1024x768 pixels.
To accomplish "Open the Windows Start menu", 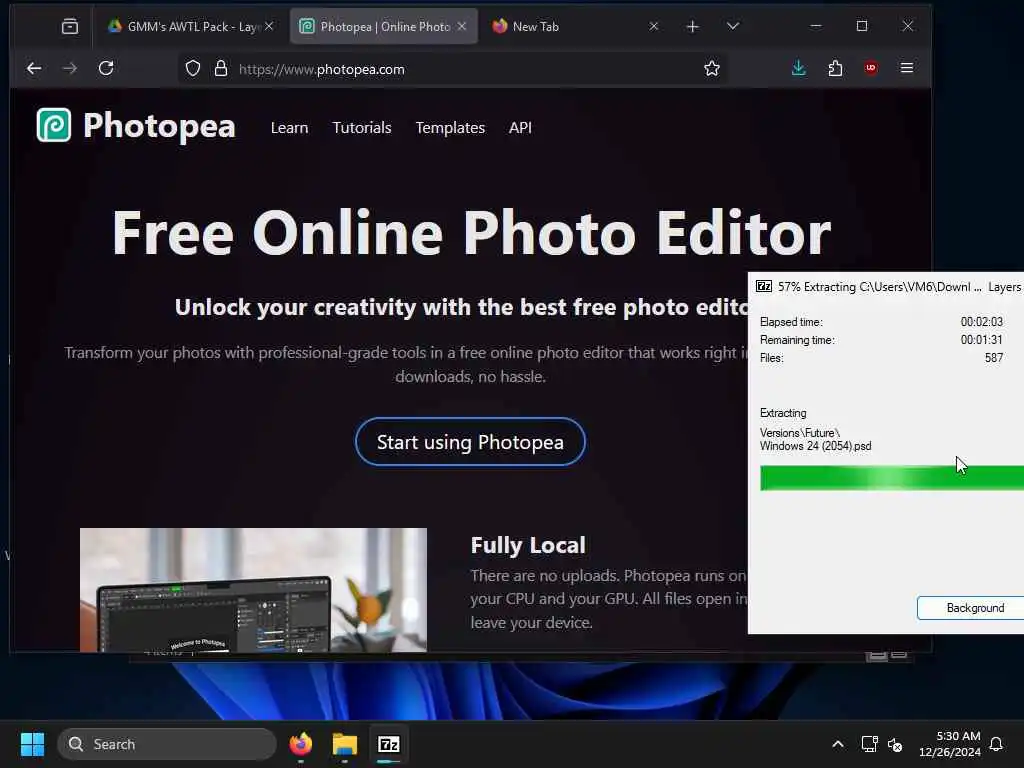I will point(32,744).
